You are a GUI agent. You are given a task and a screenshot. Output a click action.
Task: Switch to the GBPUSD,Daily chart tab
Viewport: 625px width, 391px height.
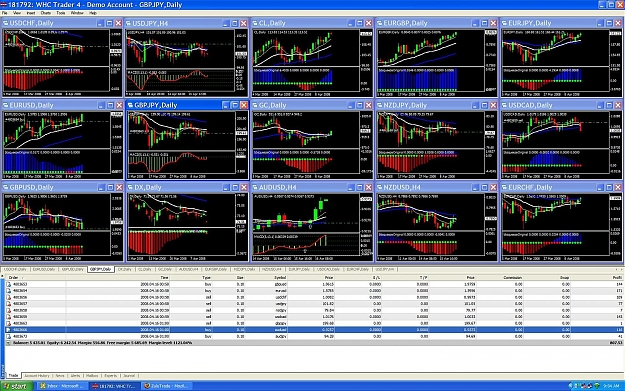(73, 269)
